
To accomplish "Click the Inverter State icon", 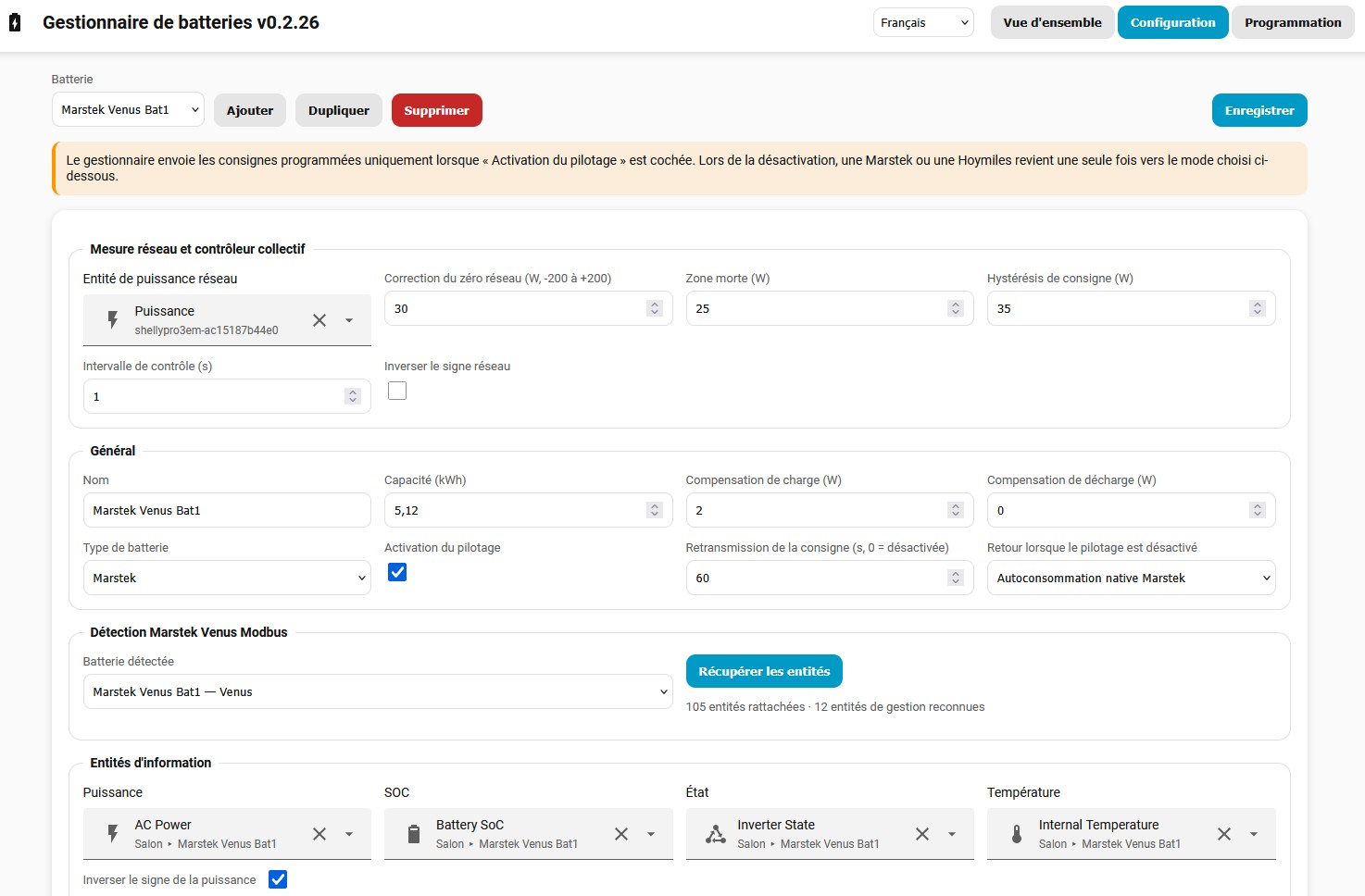I will tap(716, 834).
